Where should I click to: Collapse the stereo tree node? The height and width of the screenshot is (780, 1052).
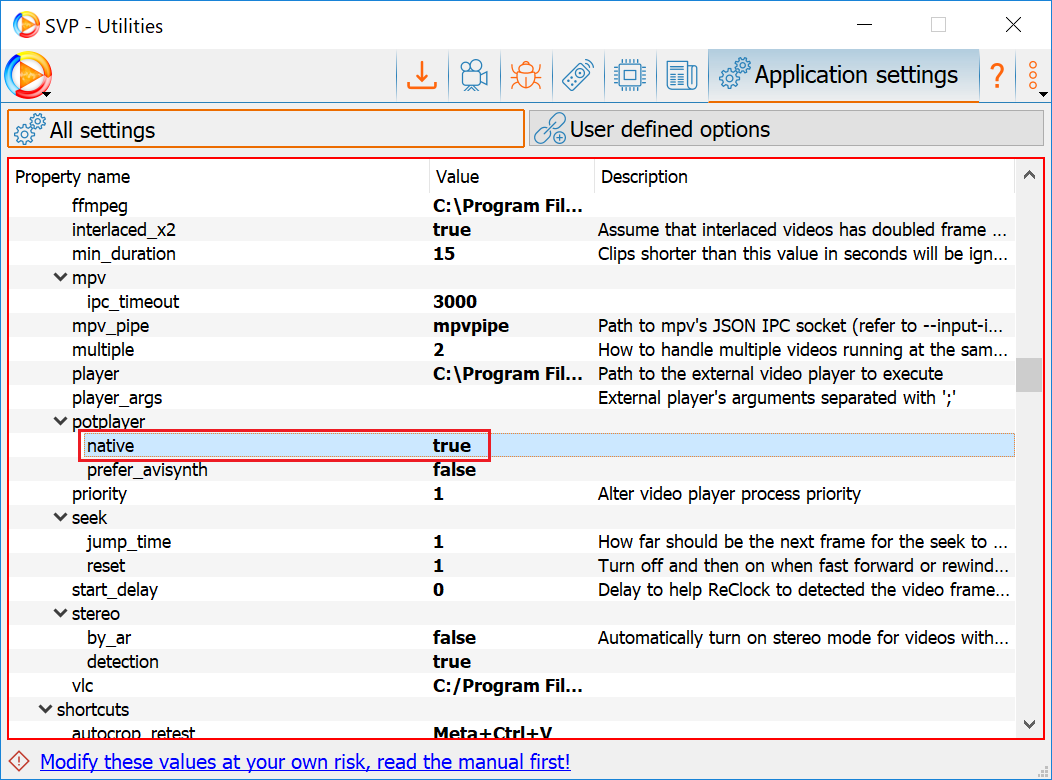pyautogui.click(x=60, y=613)
